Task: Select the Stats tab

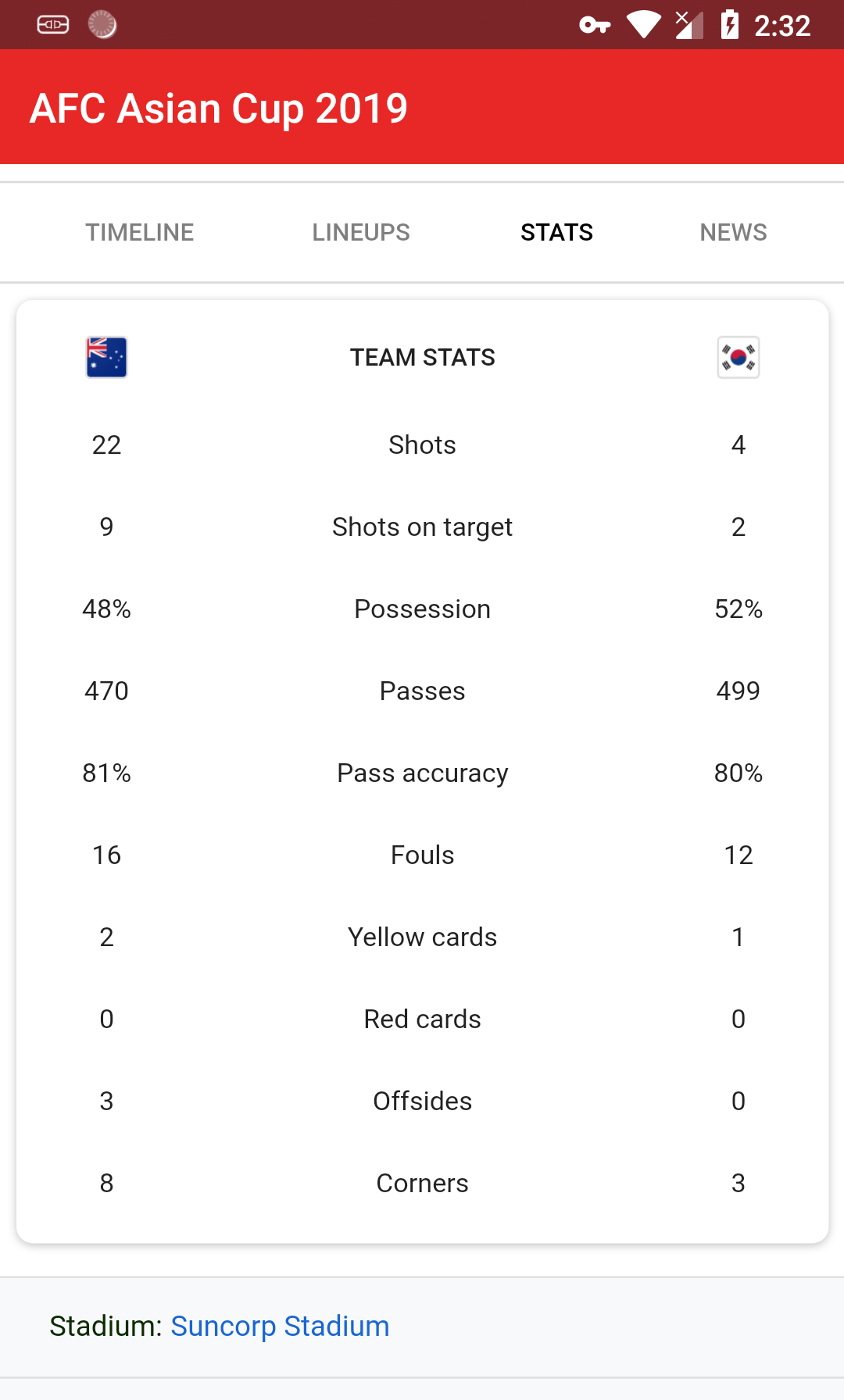Action: coord(556,232)
